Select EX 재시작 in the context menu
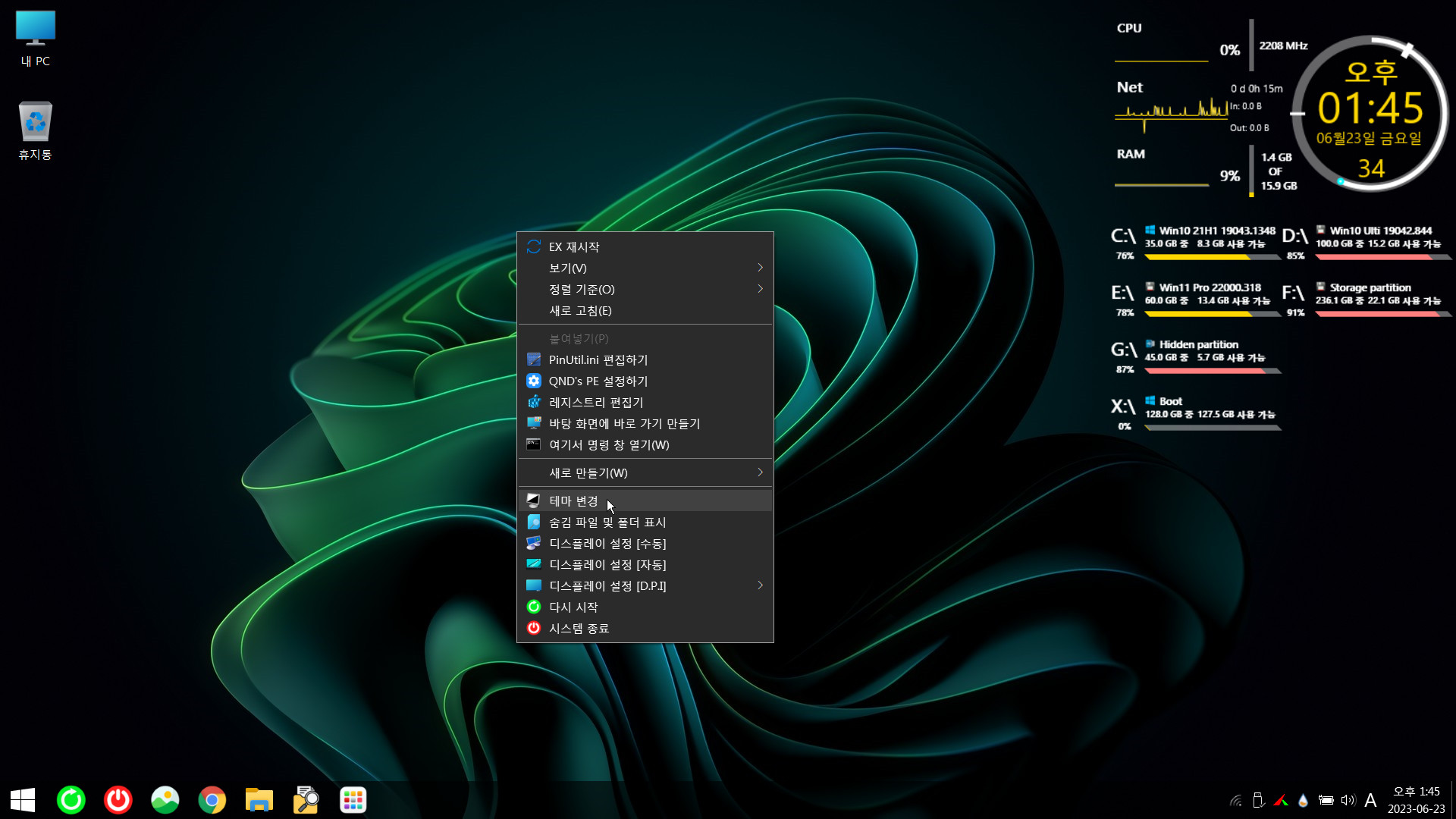 coord(645,246)
